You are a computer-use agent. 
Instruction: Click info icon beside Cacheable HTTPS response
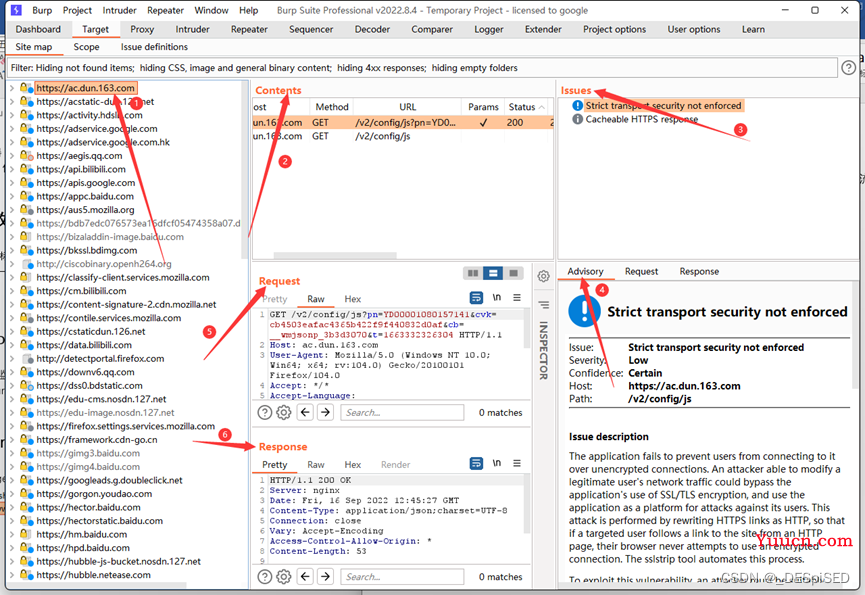click(577, 119)
